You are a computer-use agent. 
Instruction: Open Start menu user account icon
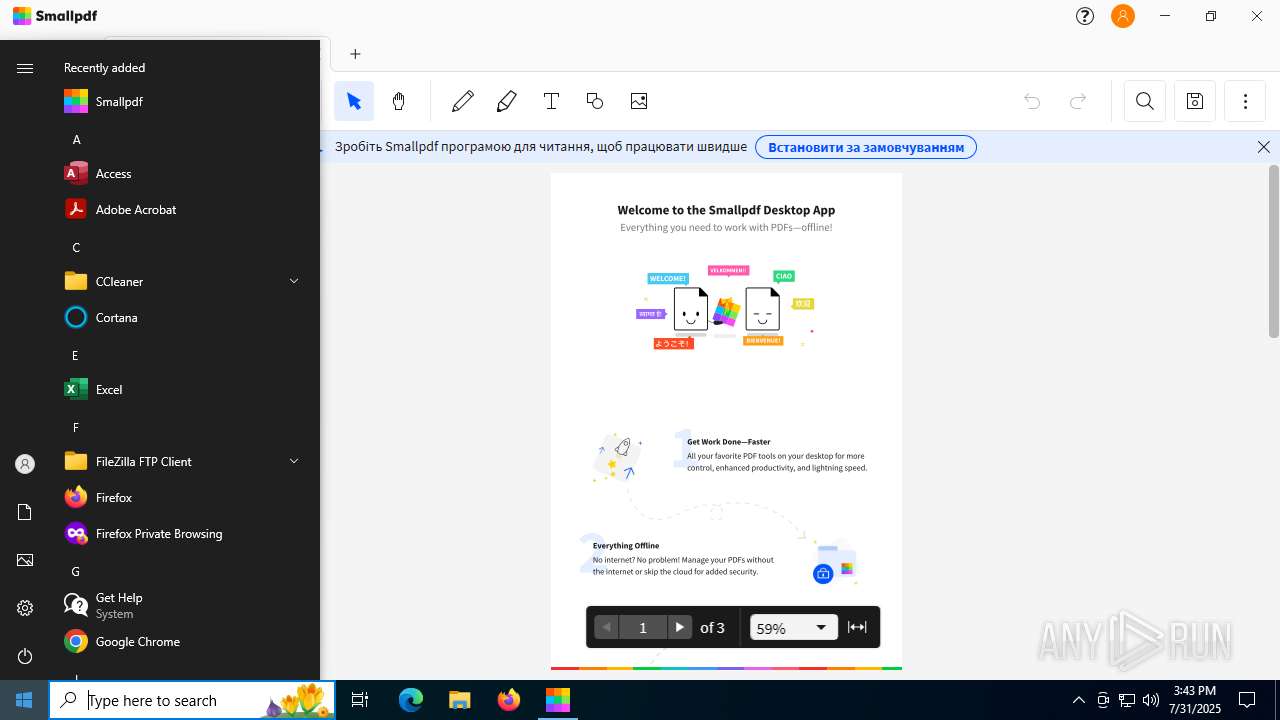[x=25, y=464]
